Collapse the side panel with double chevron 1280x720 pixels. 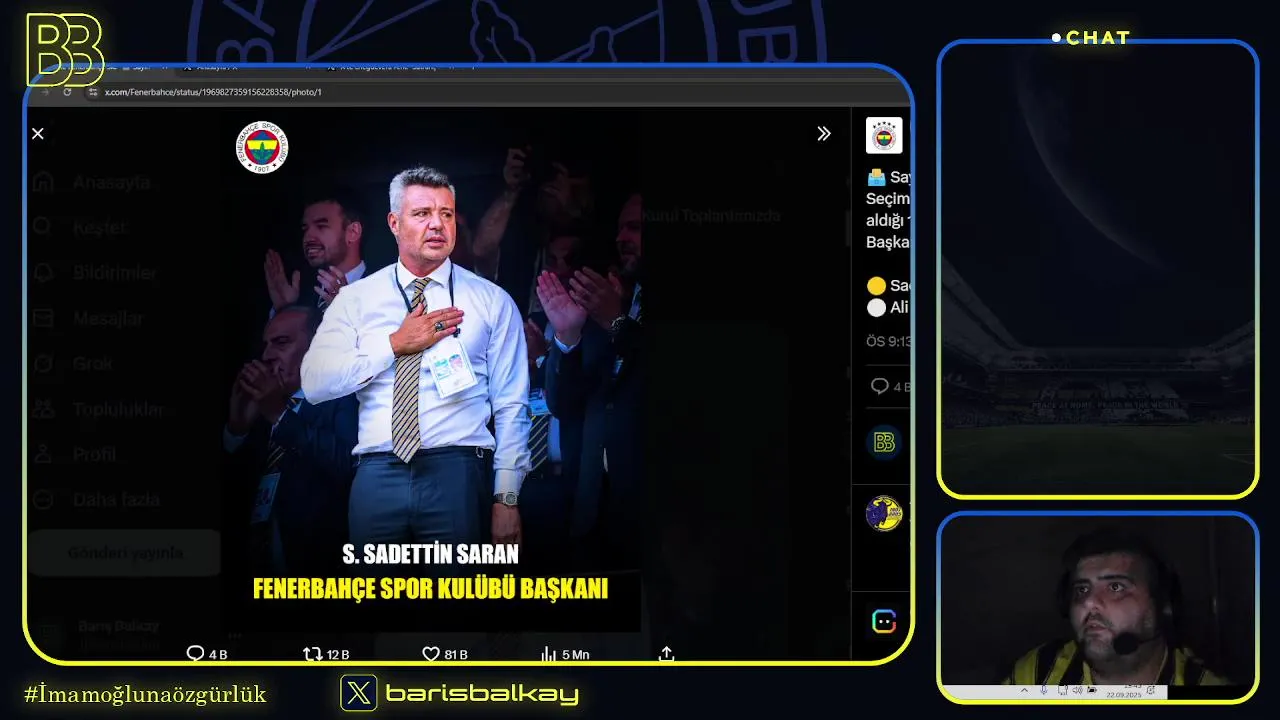[824, 134]
